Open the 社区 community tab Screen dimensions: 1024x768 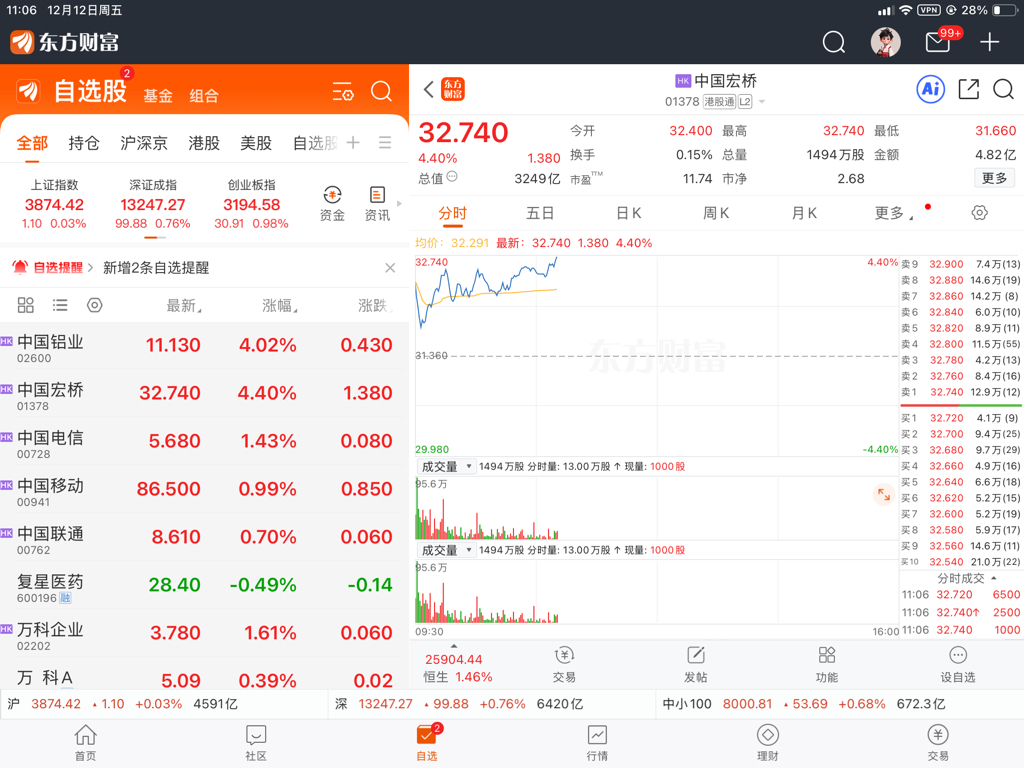(256, 743)
